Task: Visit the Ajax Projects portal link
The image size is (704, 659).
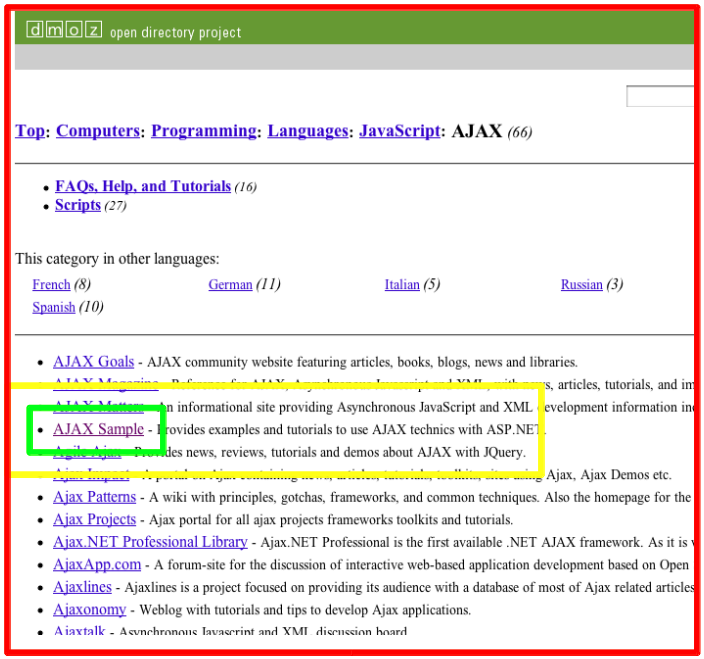Action: (x=94, y=519)
